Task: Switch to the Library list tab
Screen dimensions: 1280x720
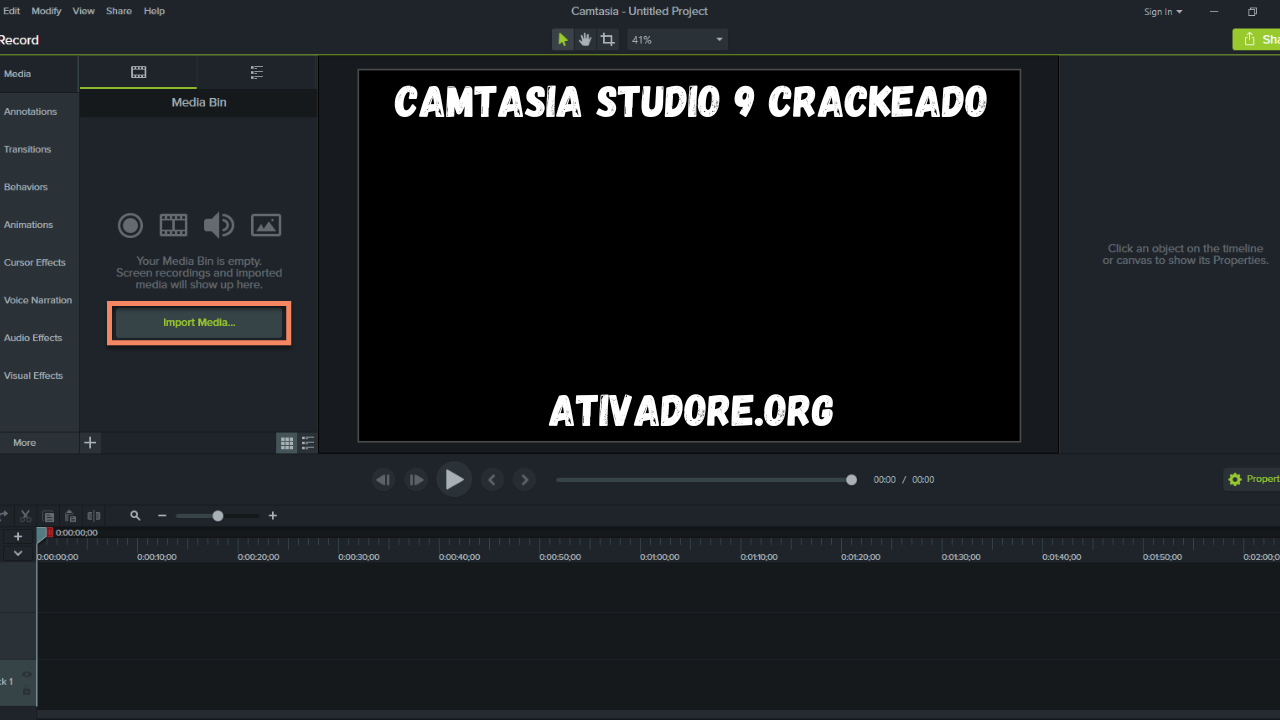Action: 257,72
